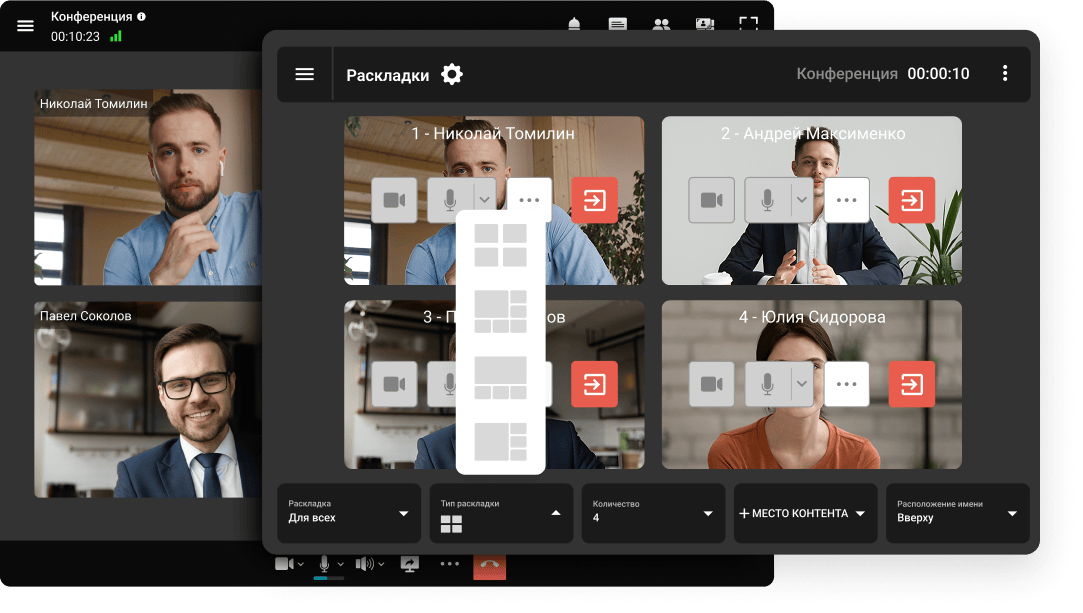Screen dimensions: 1083x613
Task: Expand microphone options arrow for Андрей Максименко
Action: click(x=801, y=200)
